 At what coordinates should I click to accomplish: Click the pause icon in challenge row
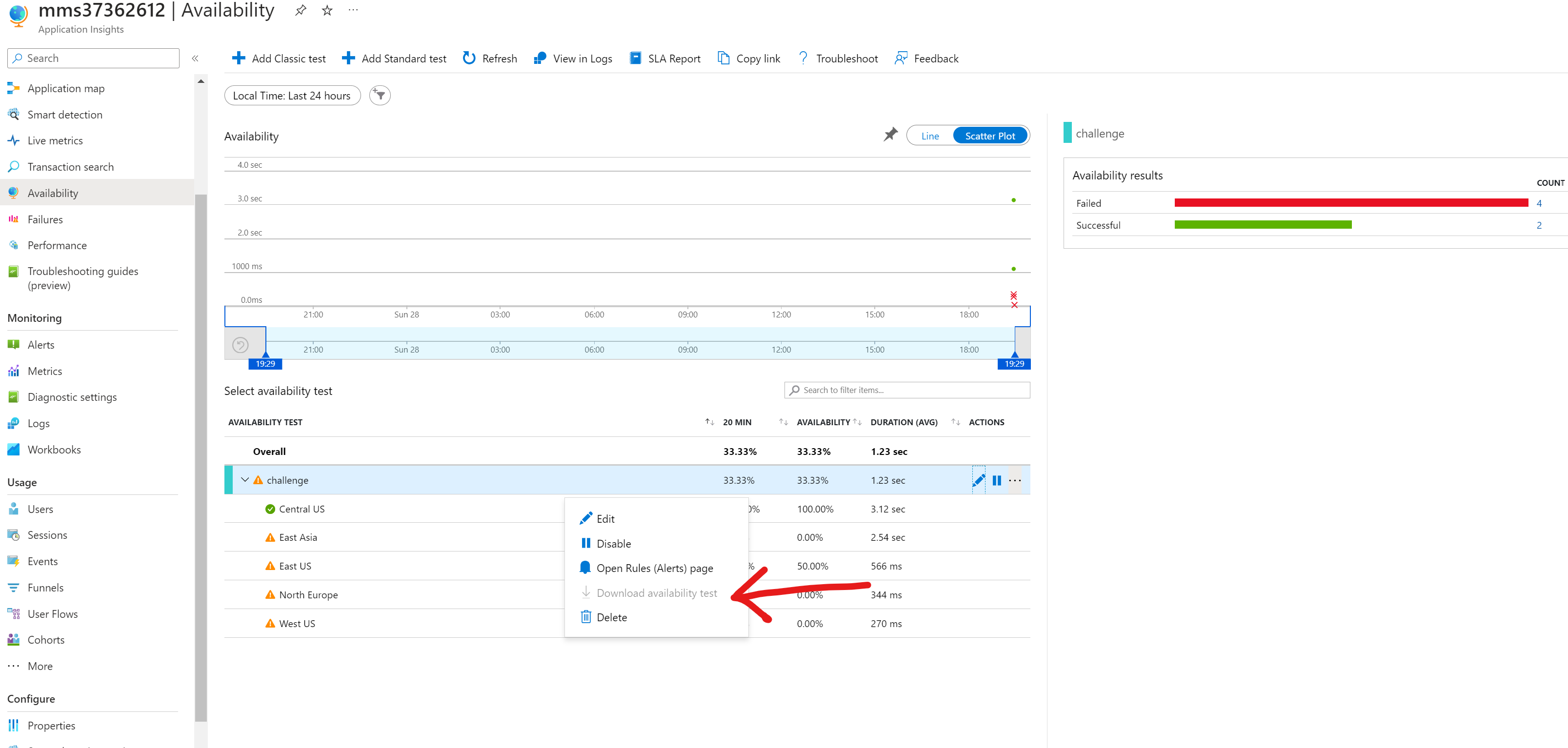[x=996, y=480]
